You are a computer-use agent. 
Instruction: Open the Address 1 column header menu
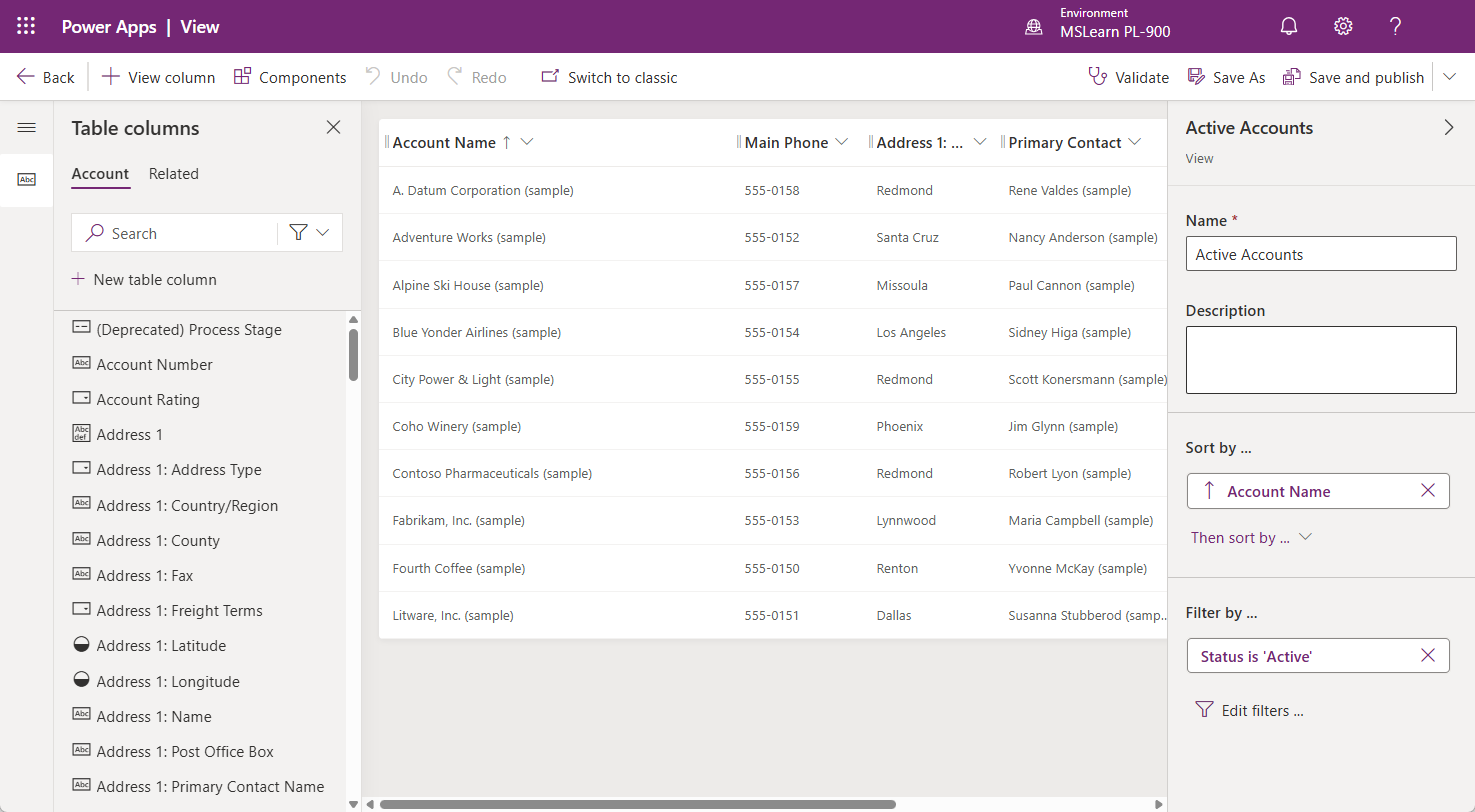980,142
